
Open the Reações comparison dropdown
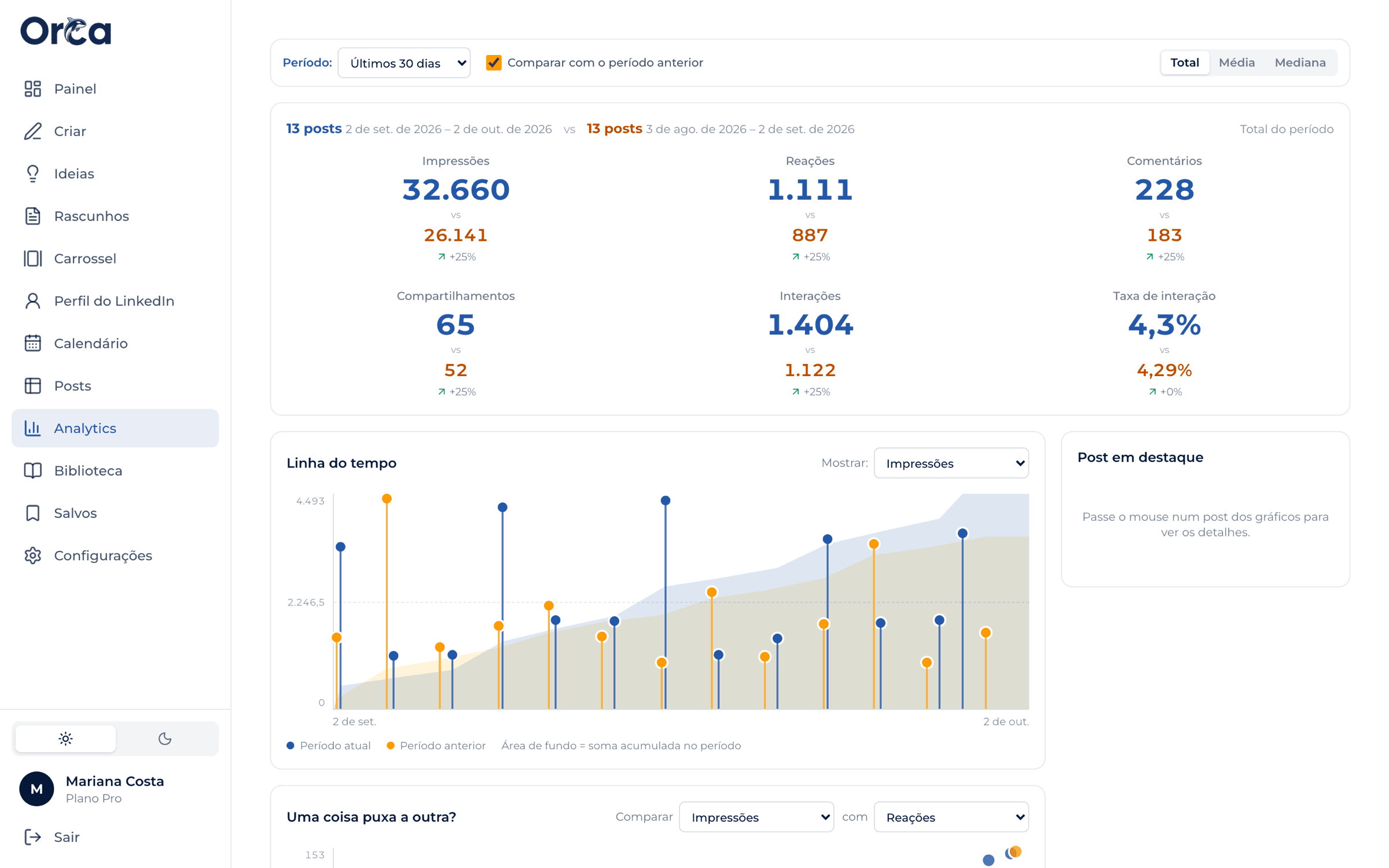pyautogui.click(x=951, y=817)
